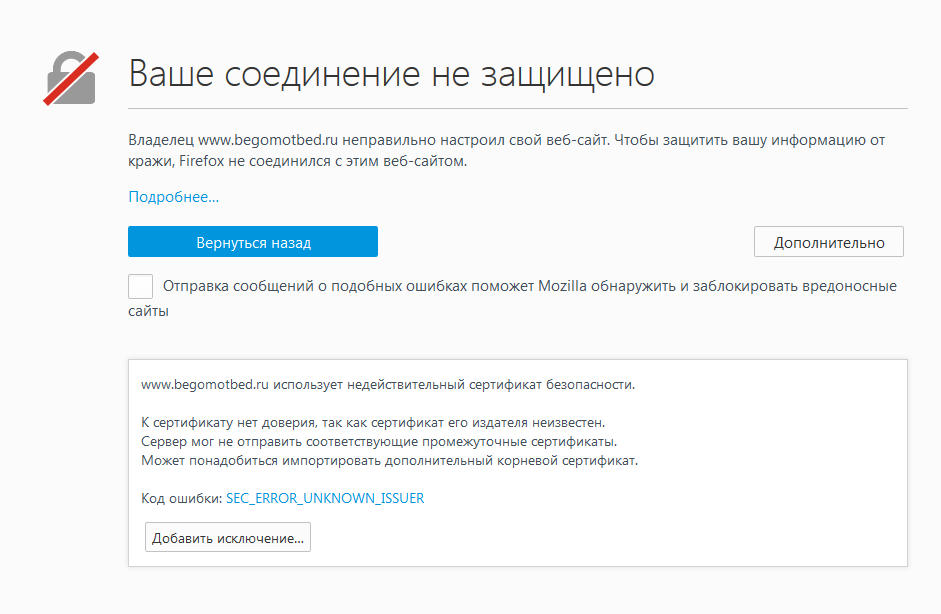This screenshot has width=941, height=614.
Task: Click the line starting "Сервер мог не отправить"
Action: (378, 442)
